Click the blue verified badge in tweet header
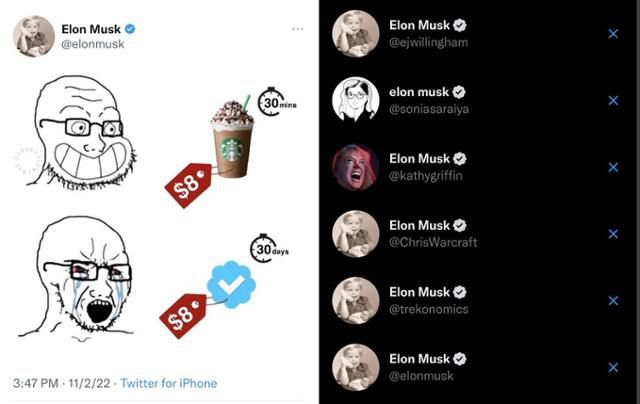The width and height of the screenshot is (640, 404). coord(130,29)
